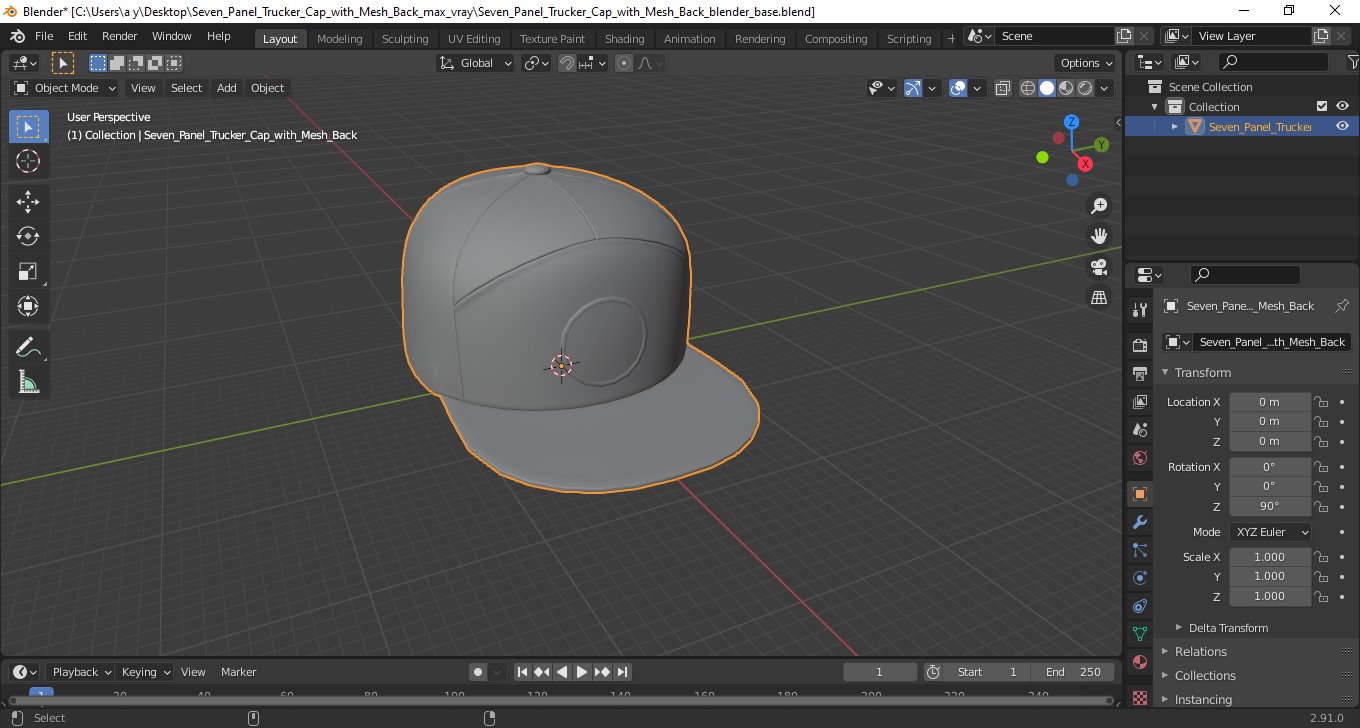This screenshot has height=728, width=1360.
Task: Open the Scene properties tab
Action: pyautogui.click(x=1139, y=429)
